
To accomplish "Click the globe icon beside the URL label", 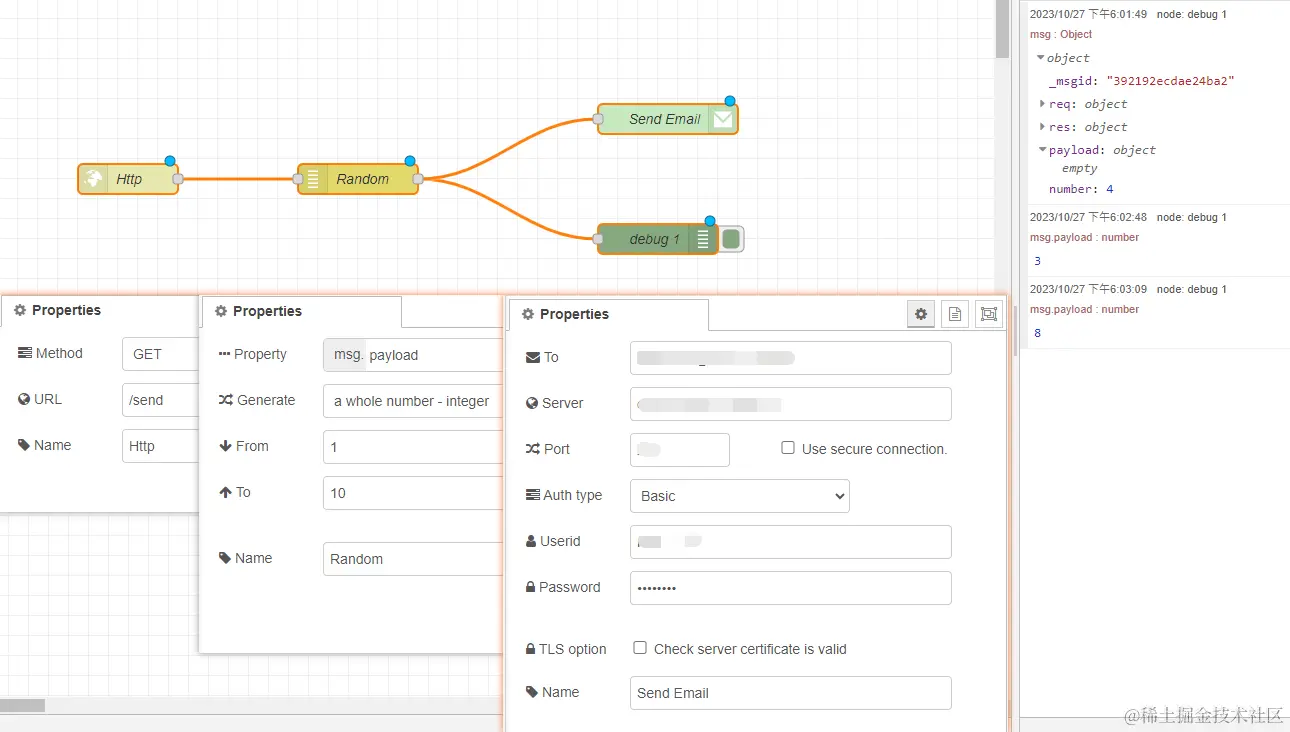I will tap(25, 399).
